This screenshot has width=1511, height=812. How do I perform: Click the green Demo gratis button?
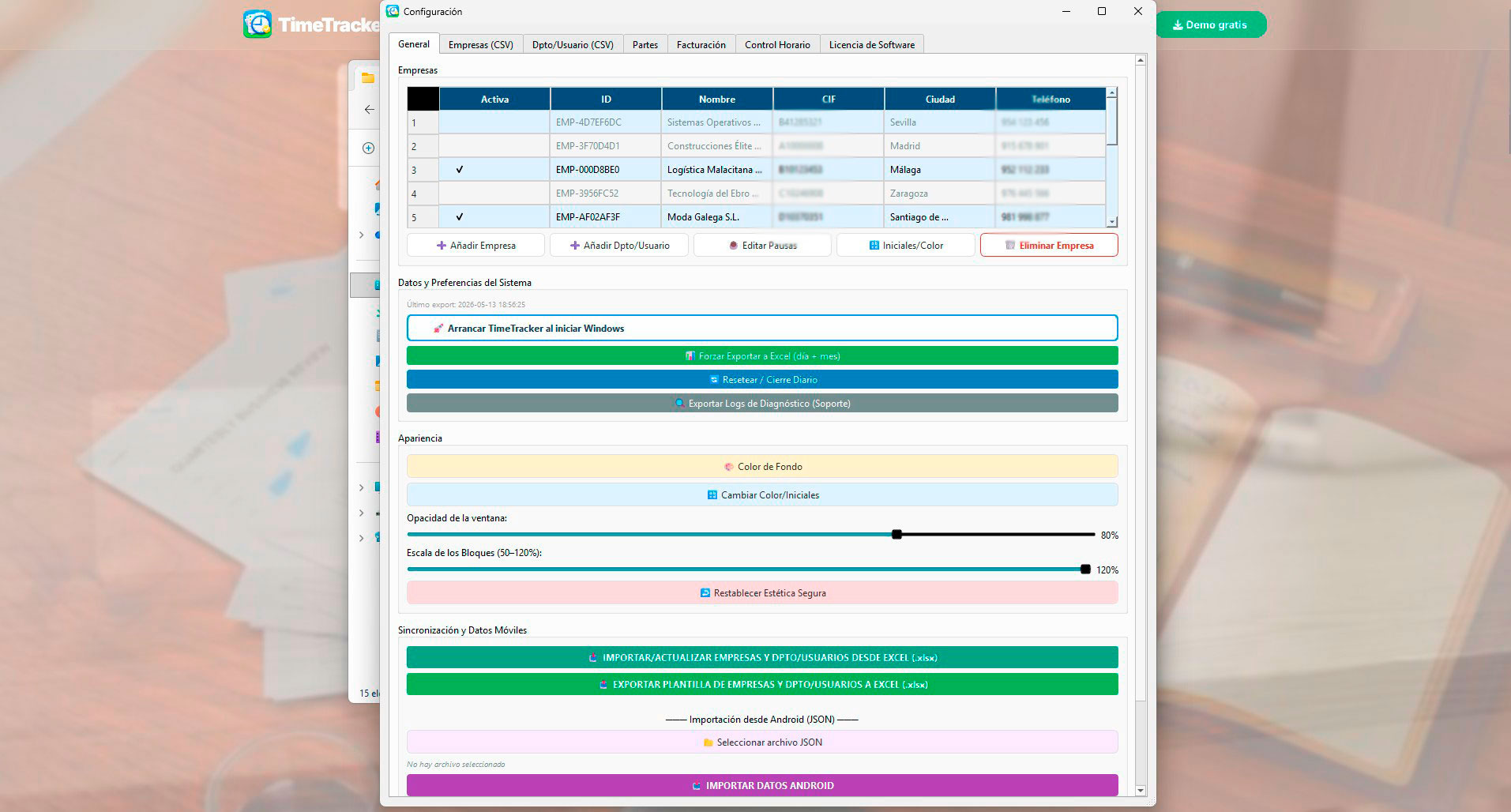(x=1211, y=24)
